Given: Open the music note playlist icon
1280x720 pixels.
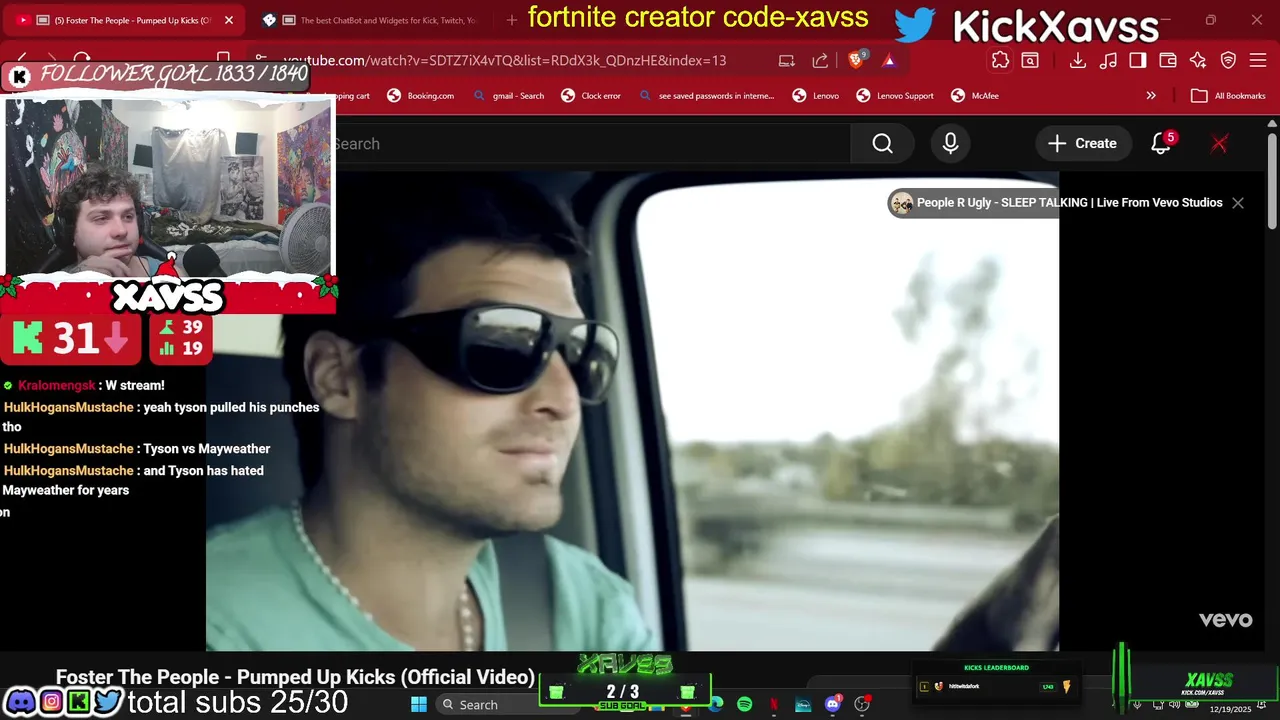Looking at the screenshot, I should (1108, 60).
